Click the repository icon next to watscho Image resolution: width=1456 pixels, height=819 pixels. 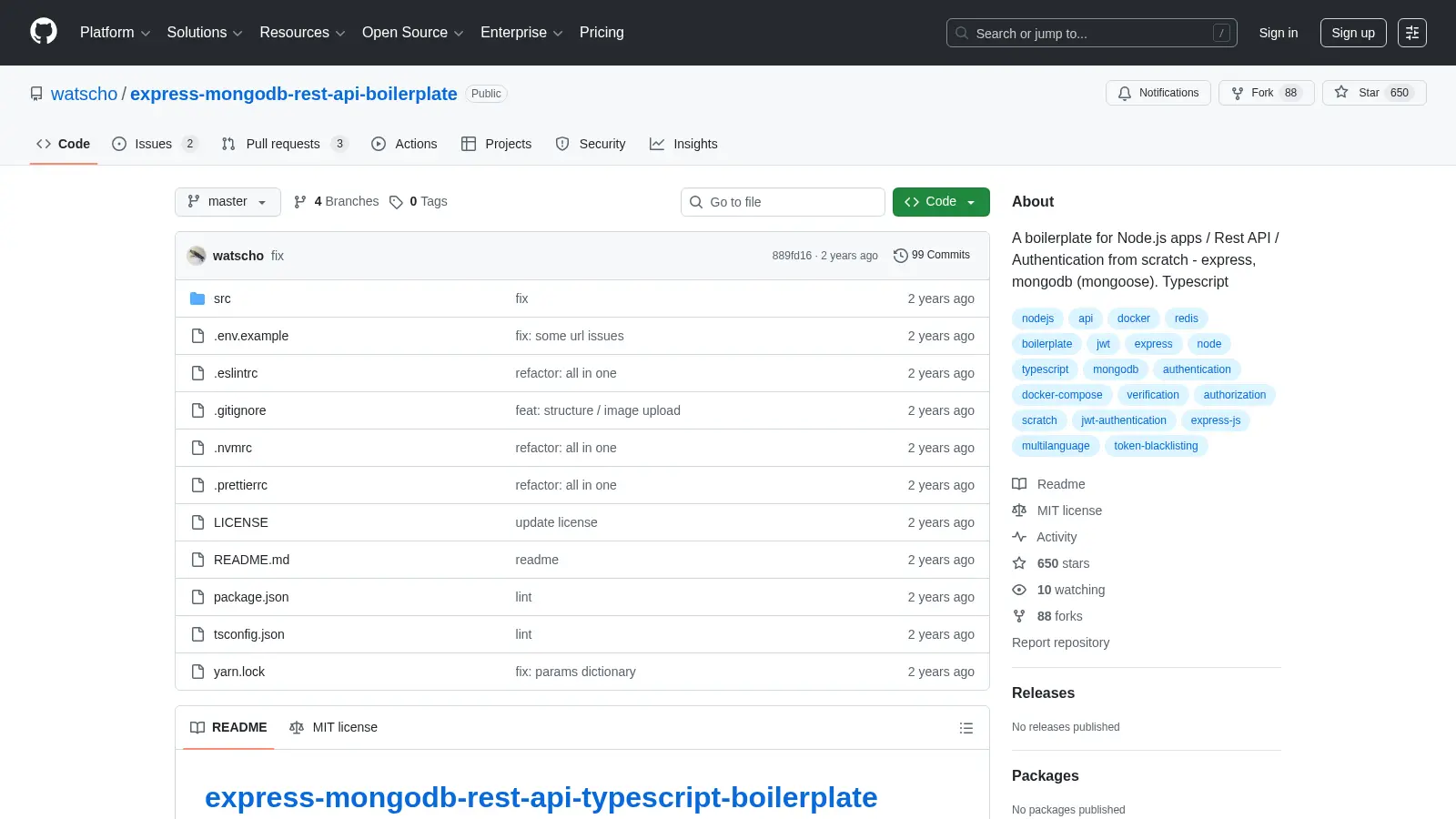(36, 94)
